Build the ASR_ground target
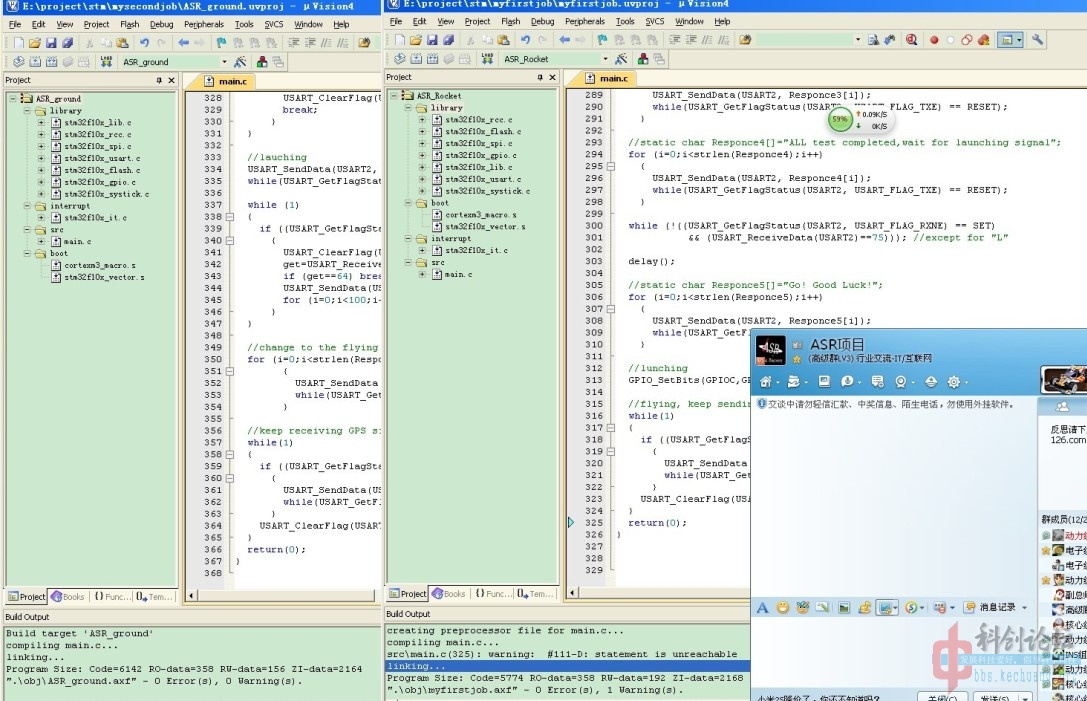The width and height of the screenshot is (1087, 701). click(x=35, y=62)
